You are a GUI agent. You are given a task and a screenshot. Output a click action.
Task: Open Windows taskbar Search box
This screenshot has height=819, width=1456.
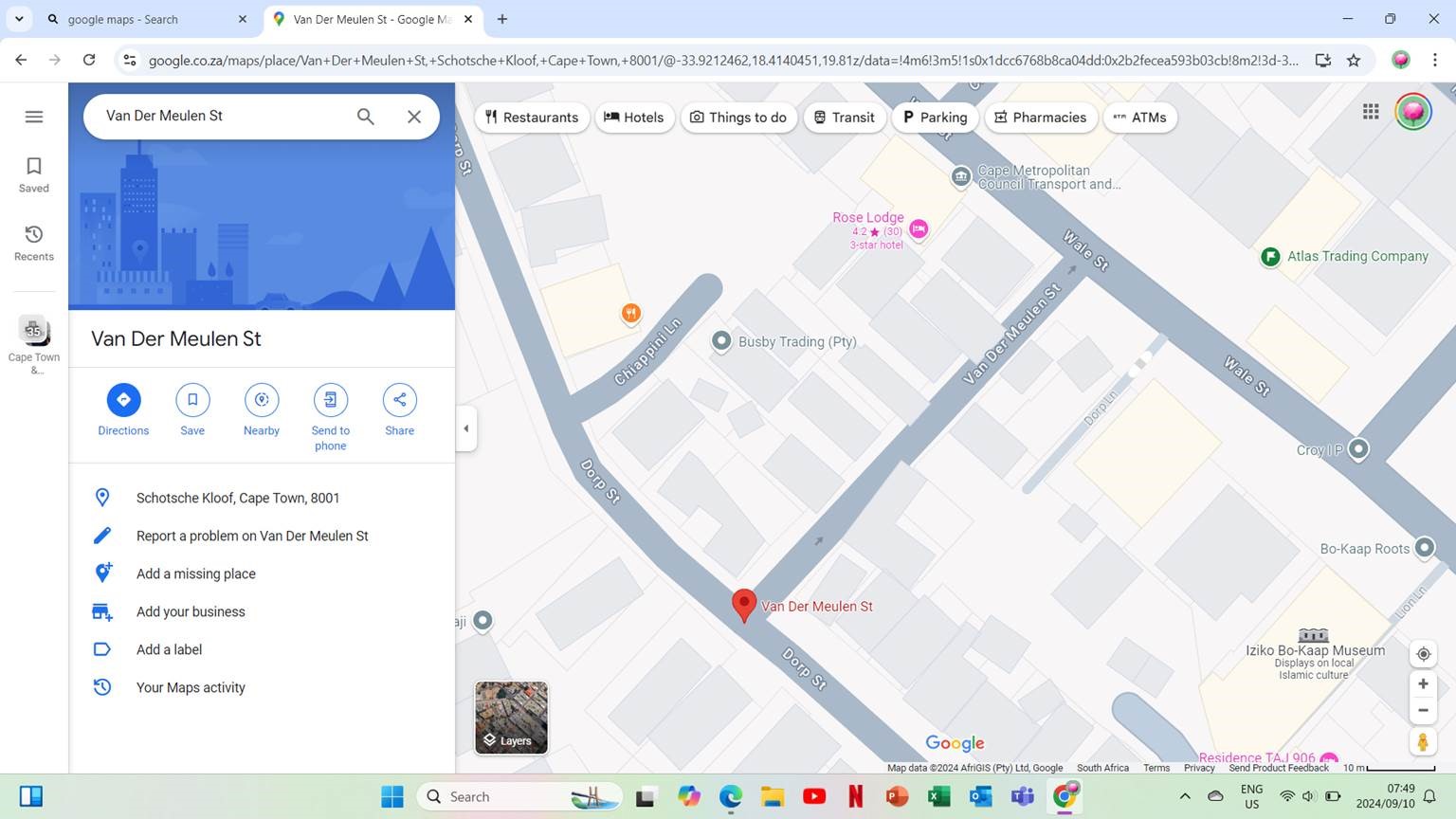(519, 796)
